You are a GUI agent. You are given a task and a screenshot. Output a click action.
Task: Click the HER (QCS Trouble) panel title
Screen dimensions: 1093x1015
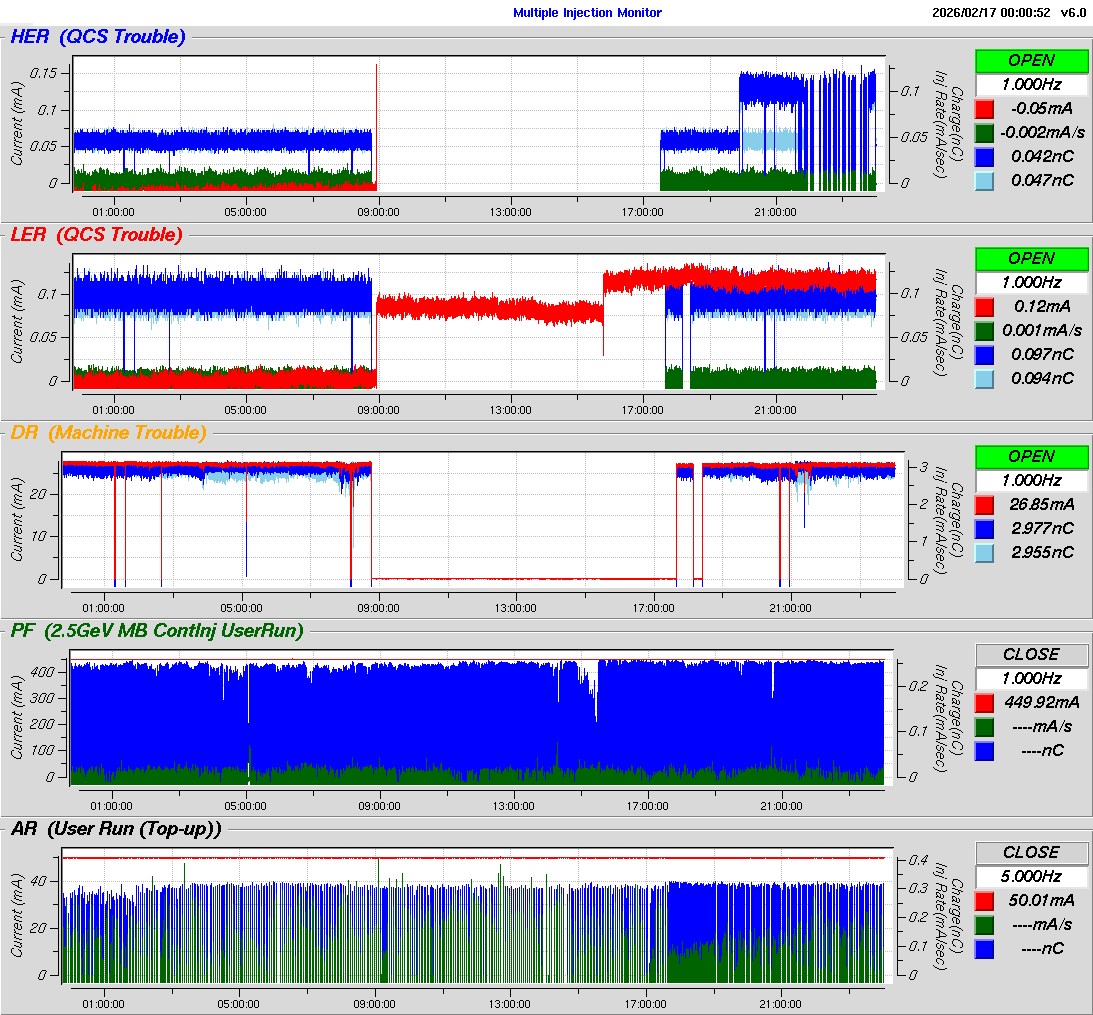98,37
